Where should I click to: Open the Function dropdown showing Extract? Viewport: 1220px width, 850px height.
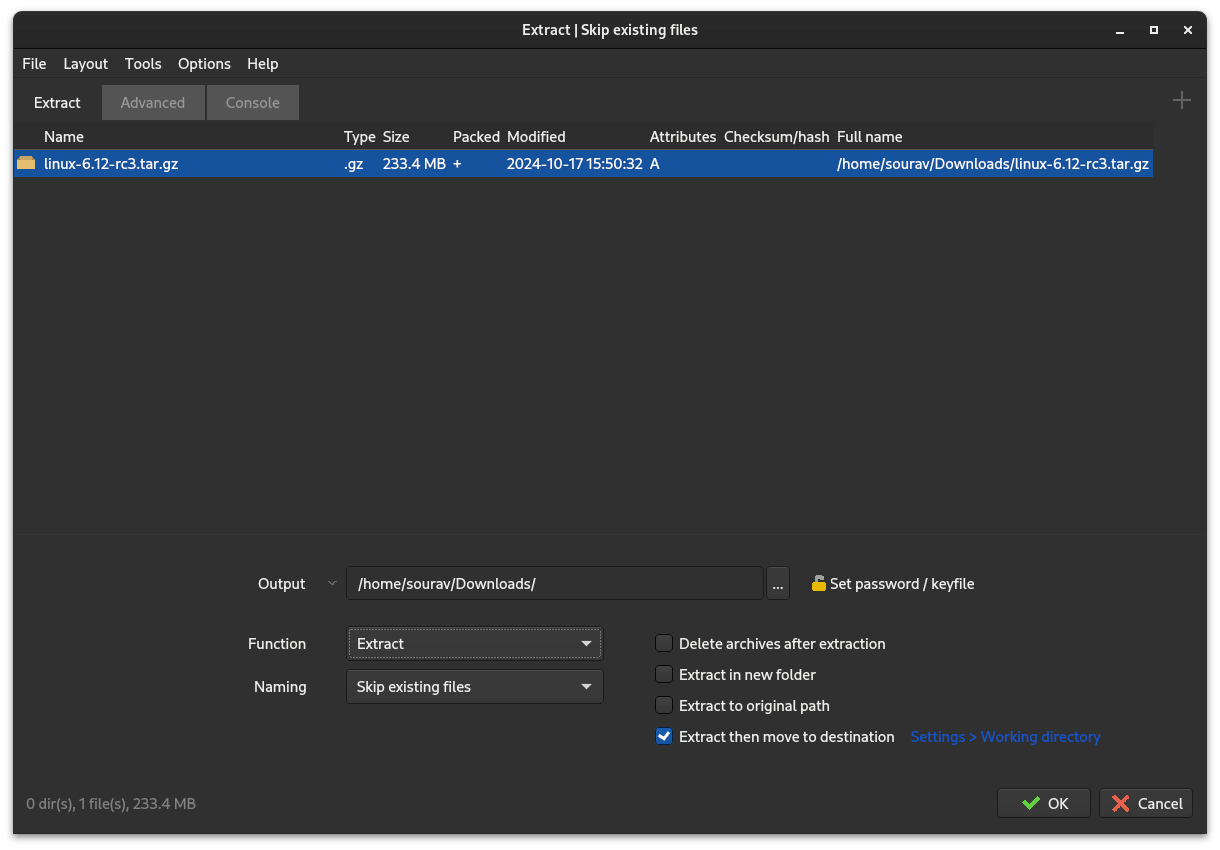point(474,643)
